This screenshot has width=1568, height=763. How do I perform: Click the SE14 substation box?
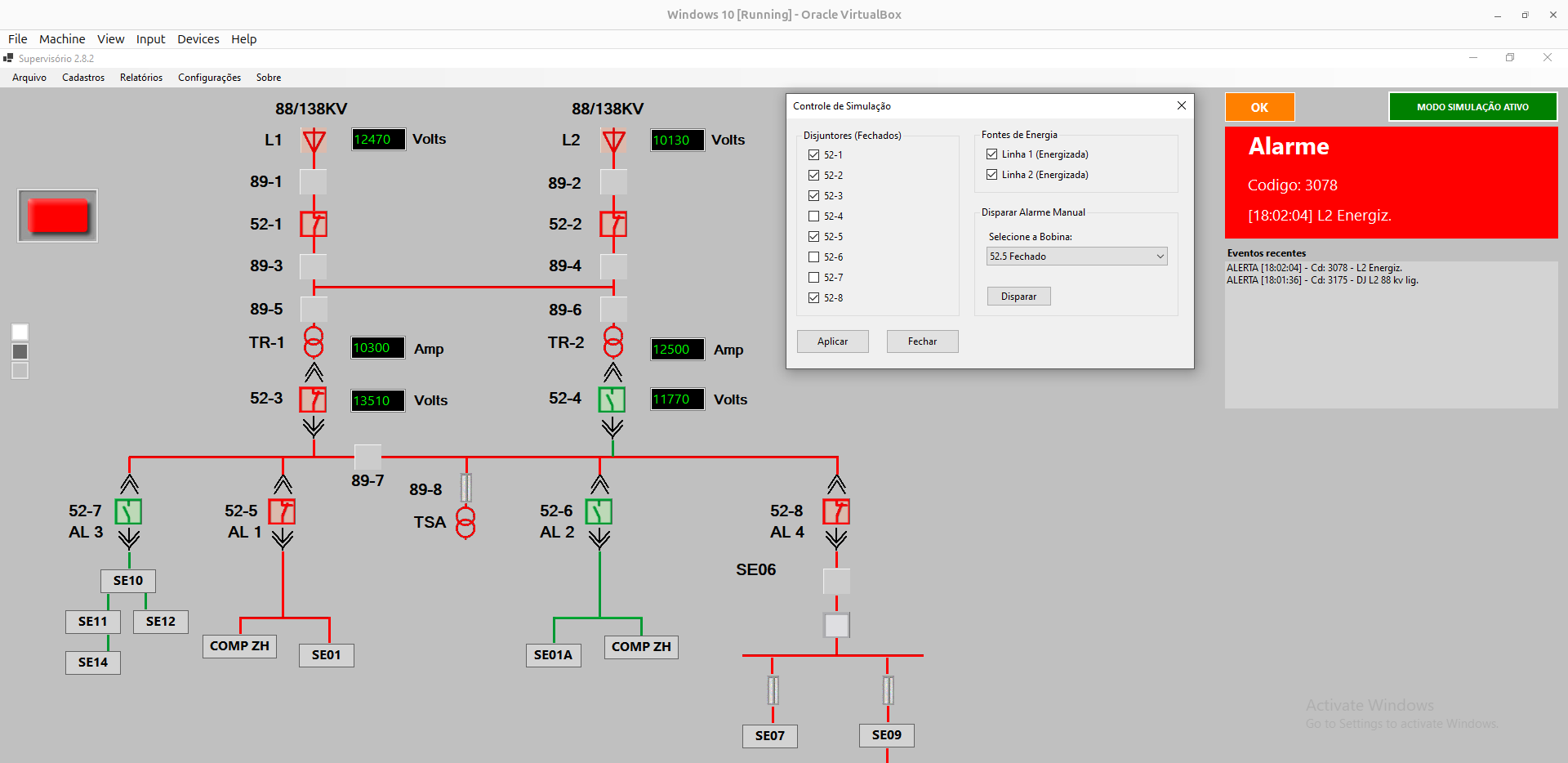[93, 663]
